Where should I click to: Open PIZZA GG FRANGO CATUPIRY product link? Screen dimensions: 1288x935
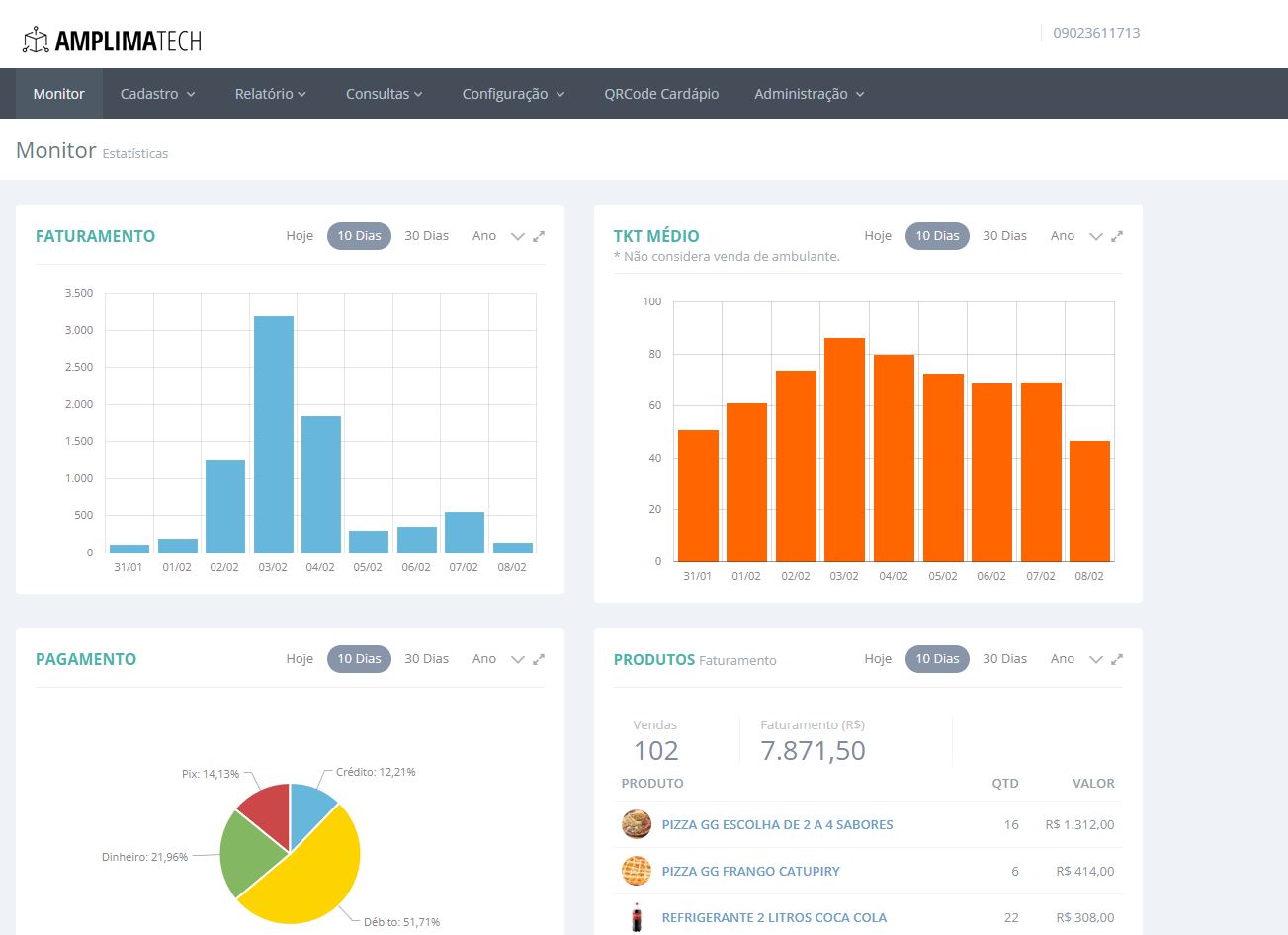tap(750, 871)
